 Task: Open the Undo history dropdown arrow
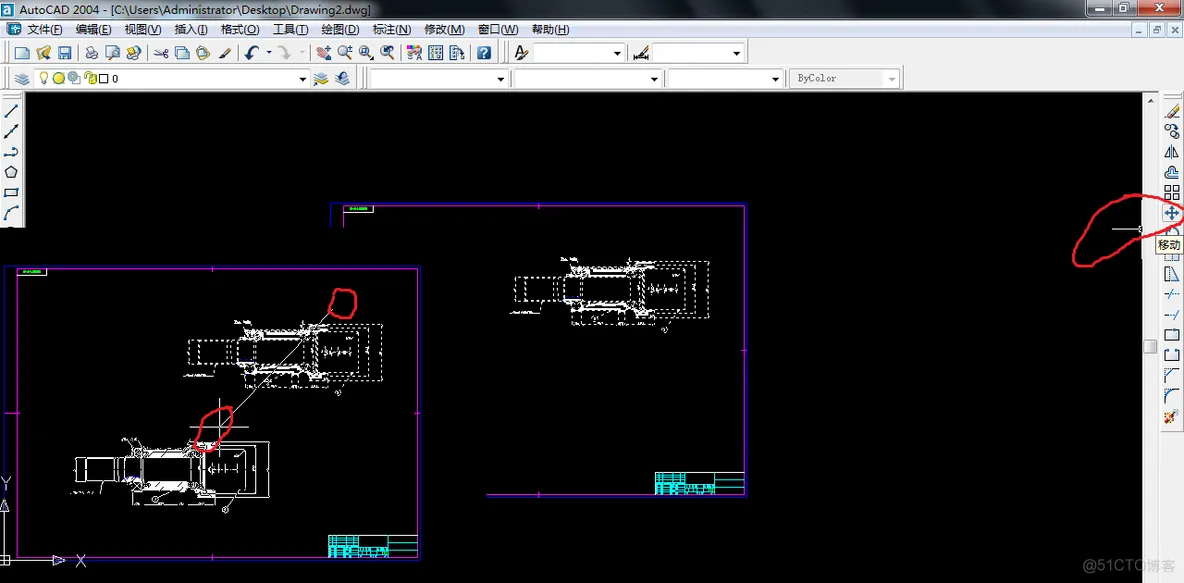pos(269,53)
